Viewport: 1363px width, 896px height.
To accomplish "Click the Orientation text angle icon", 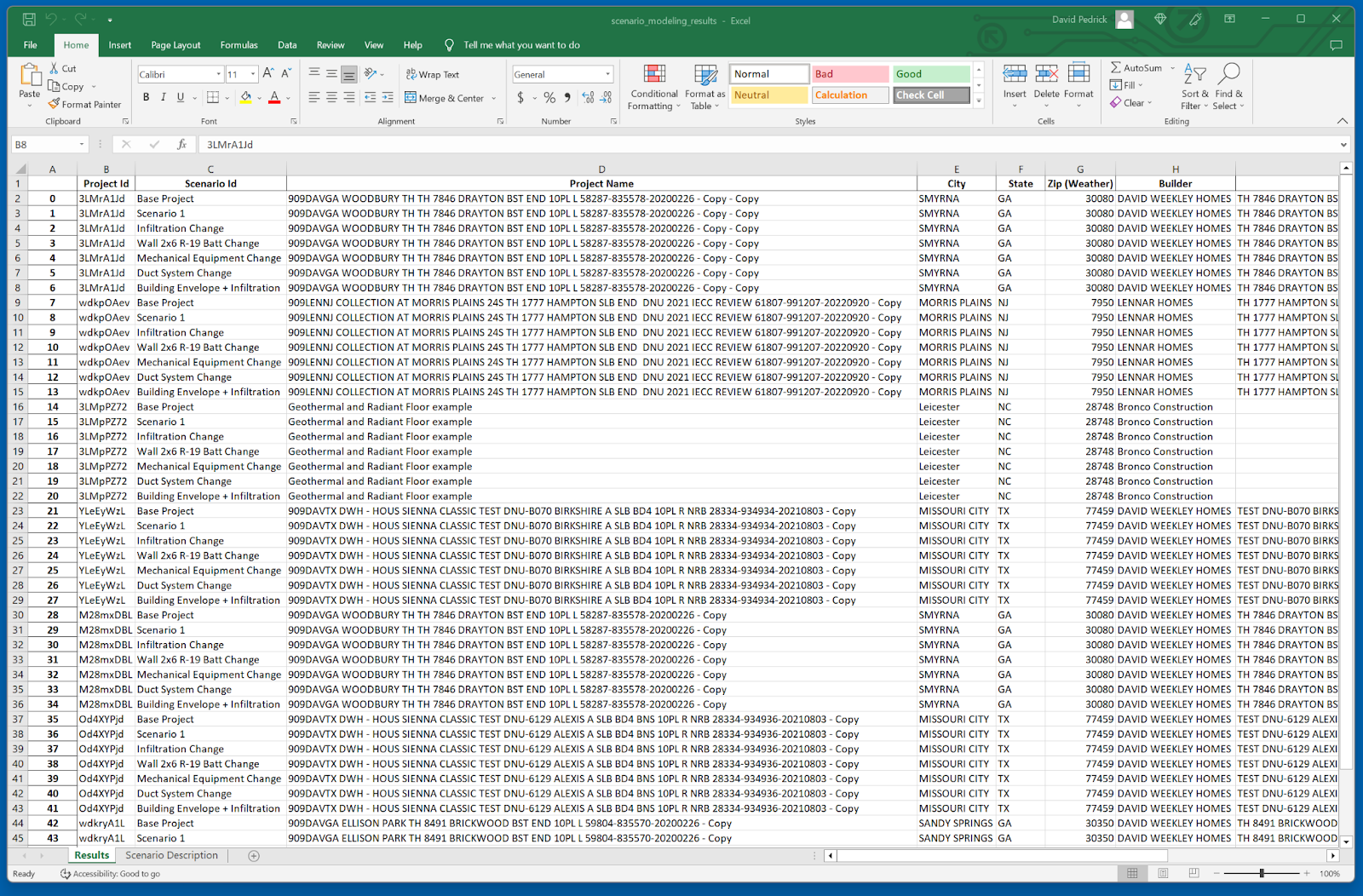I will pyautogui.click(x=371, y=74).
